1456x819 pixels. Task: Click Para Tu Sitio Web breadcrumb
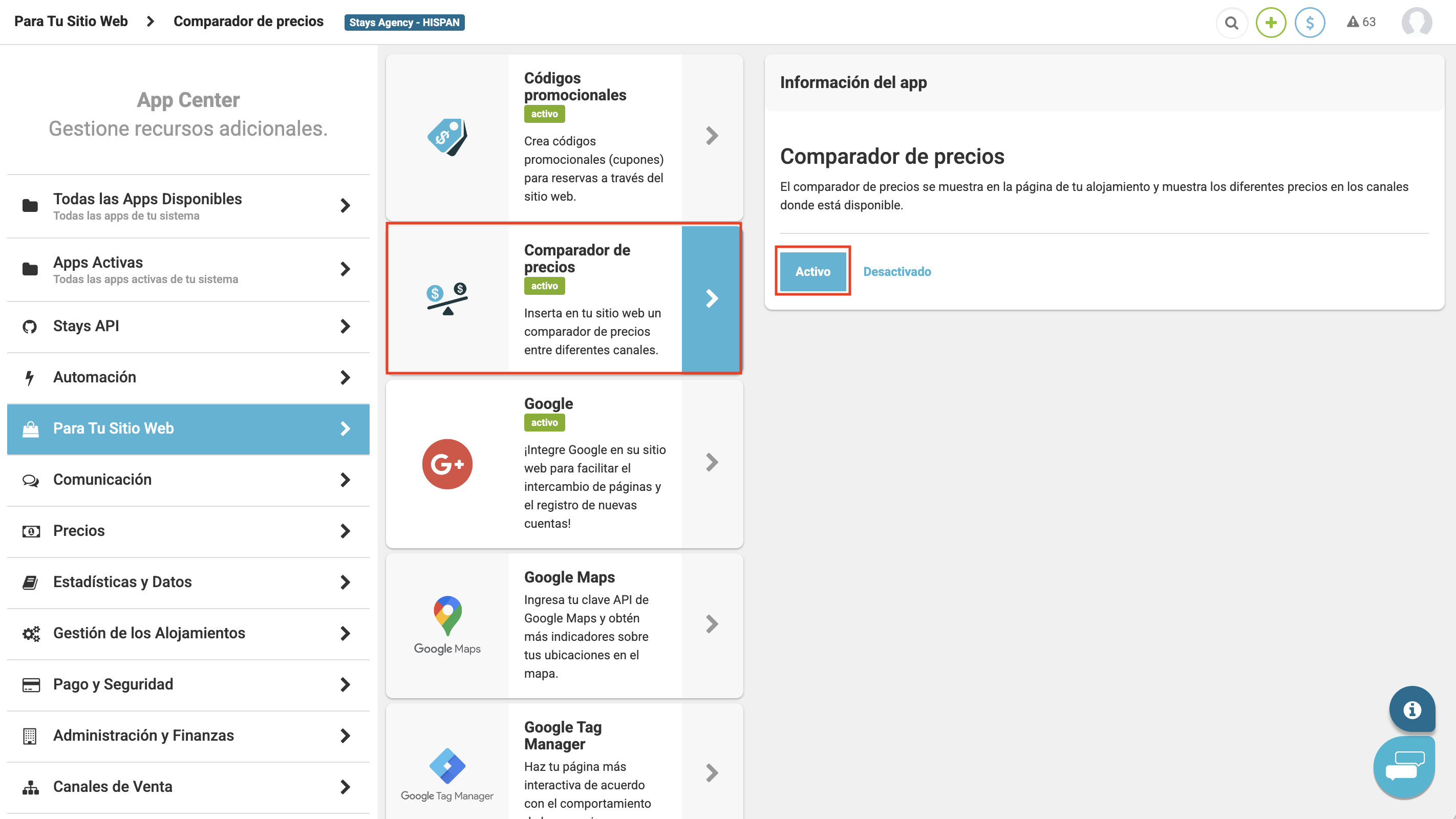point(71,21)
